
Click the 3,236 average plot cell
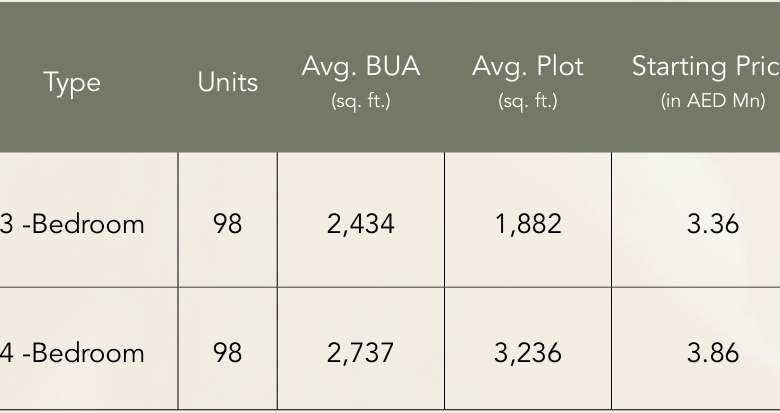coord(528,353)
